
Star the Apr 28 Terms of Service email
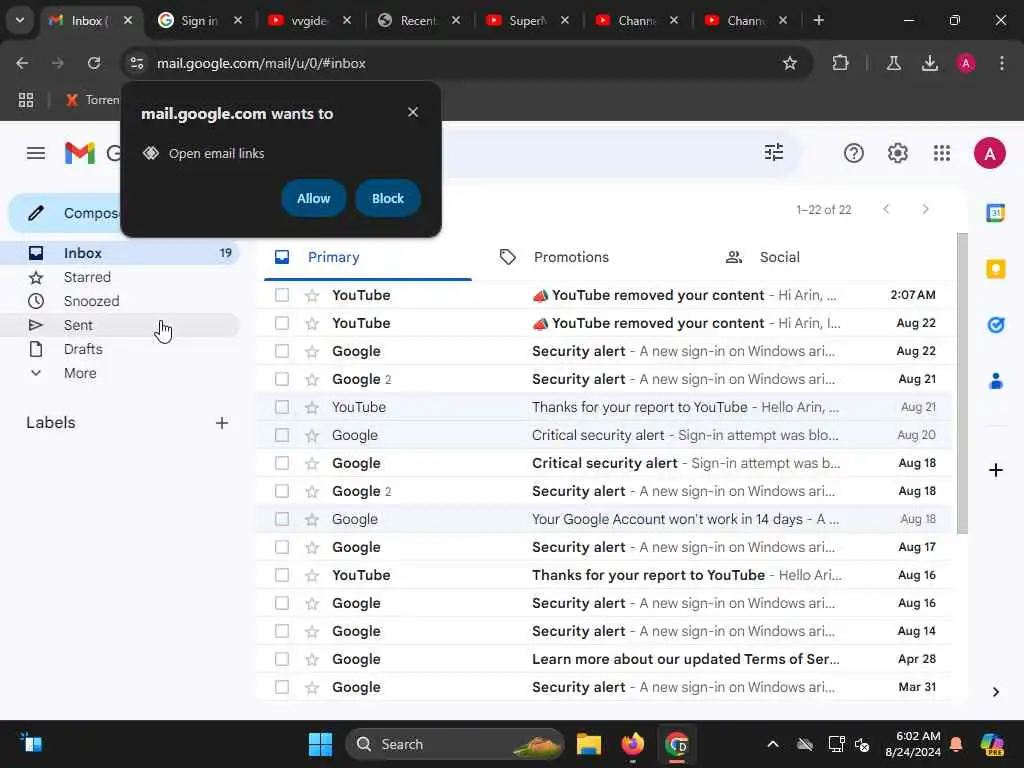point(312,659)
